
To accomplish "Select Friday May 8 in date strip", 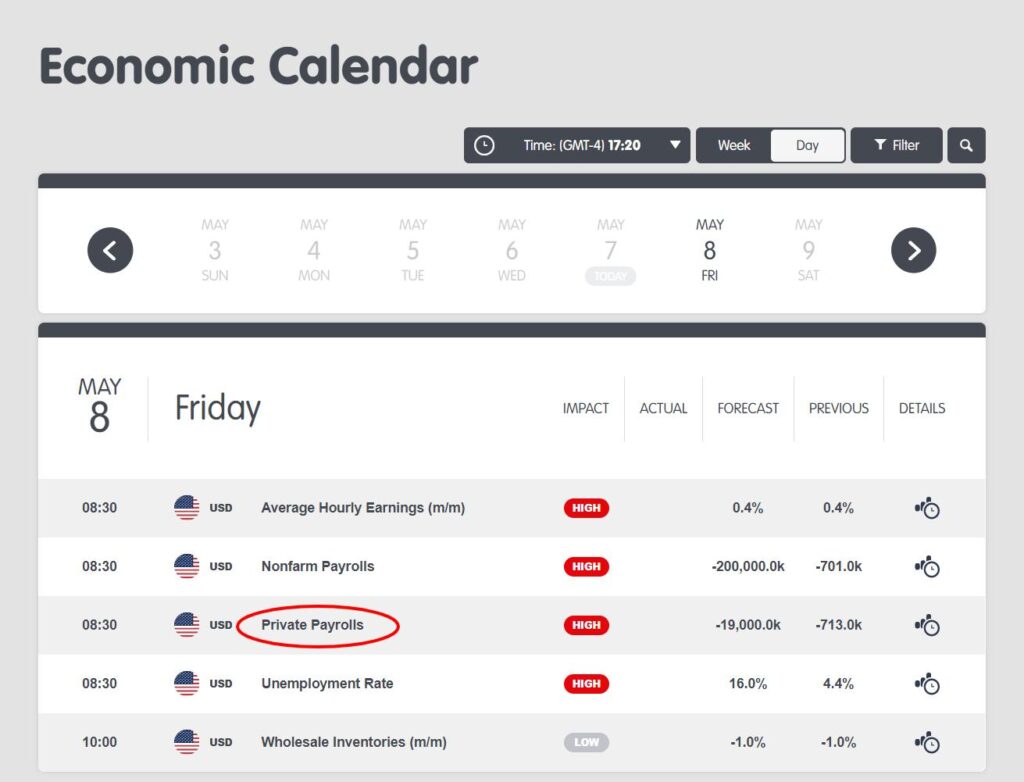I will click(x=709, y=250).
